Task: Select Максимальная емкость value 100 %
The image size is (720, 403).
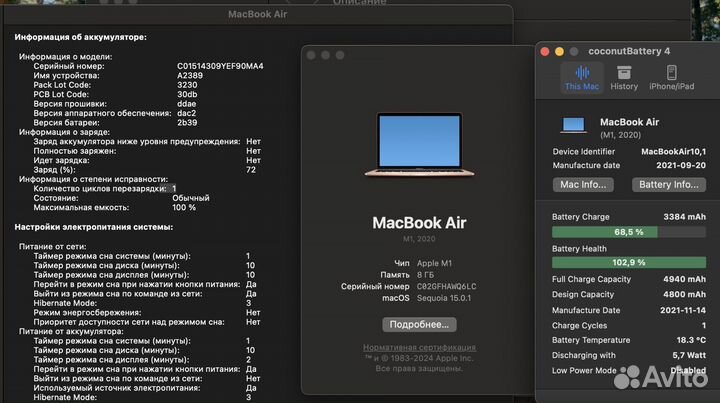Action: click(x=184, y=207)
